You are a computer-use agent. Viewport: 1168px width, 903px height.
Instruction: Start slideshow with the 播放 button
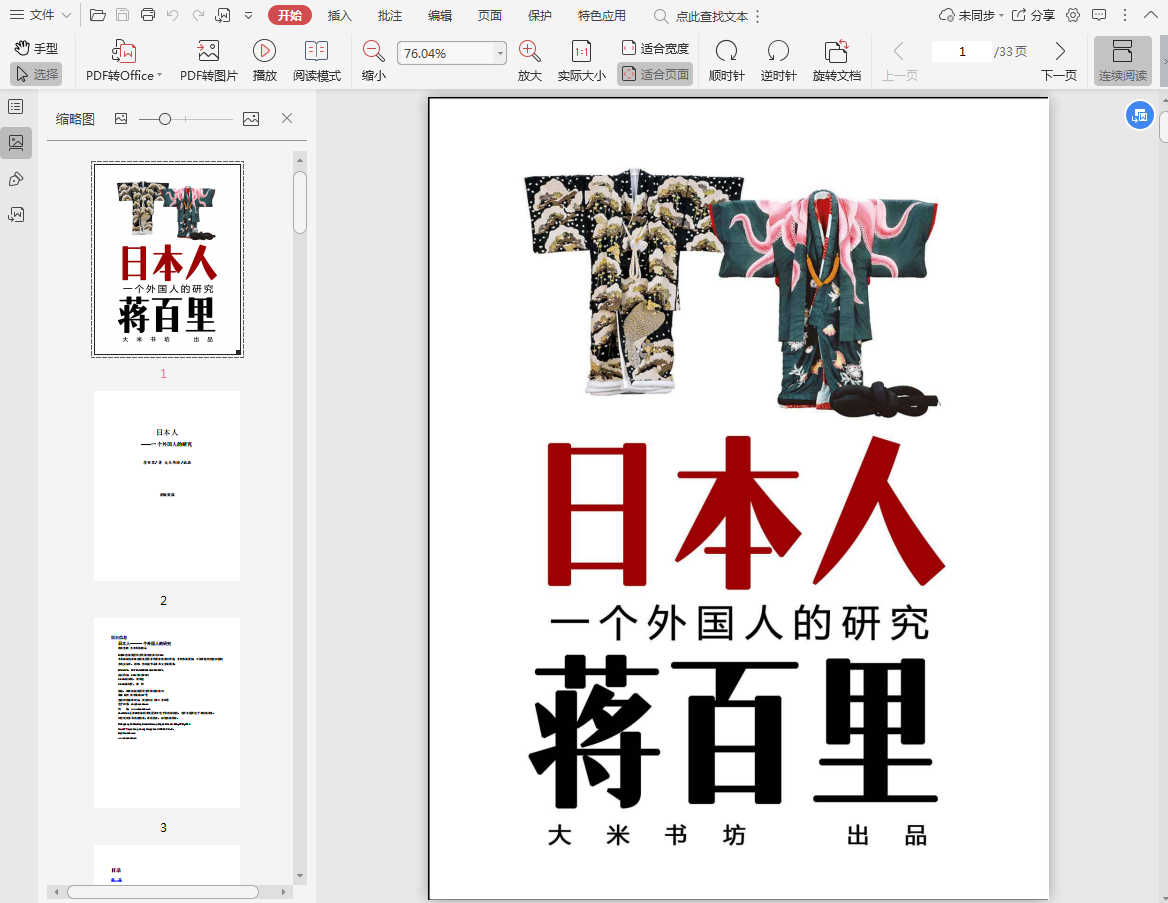264,52
